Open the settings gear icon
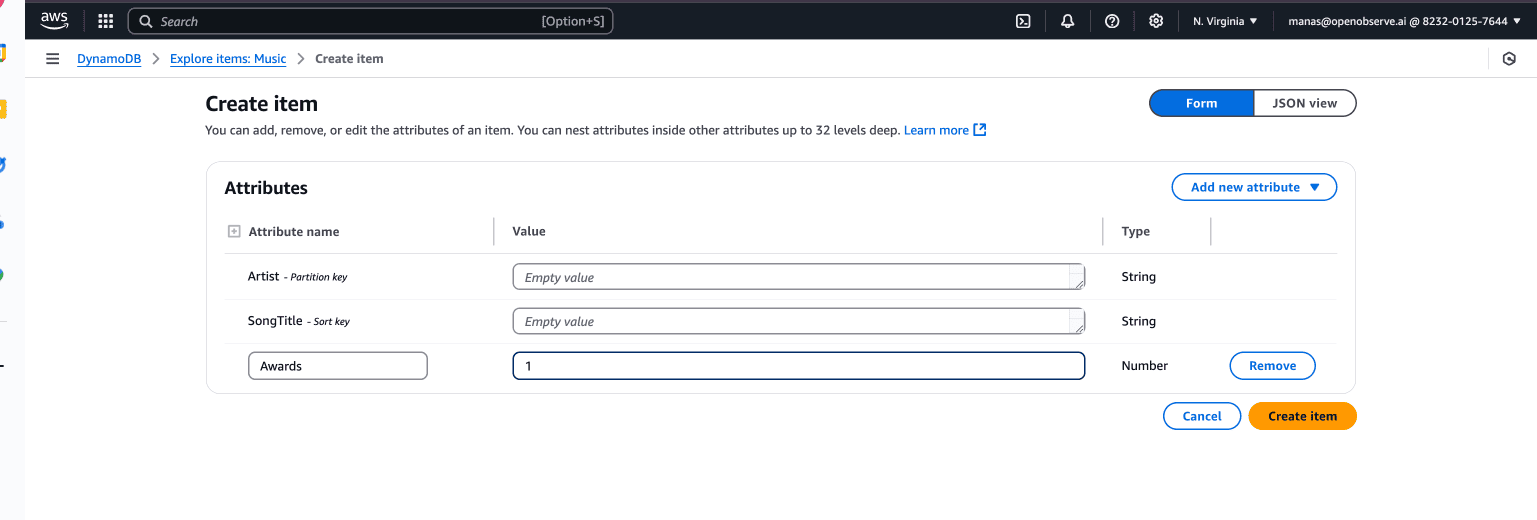1537x520 pixels. pyautogui.click(x=1156, y=21)
